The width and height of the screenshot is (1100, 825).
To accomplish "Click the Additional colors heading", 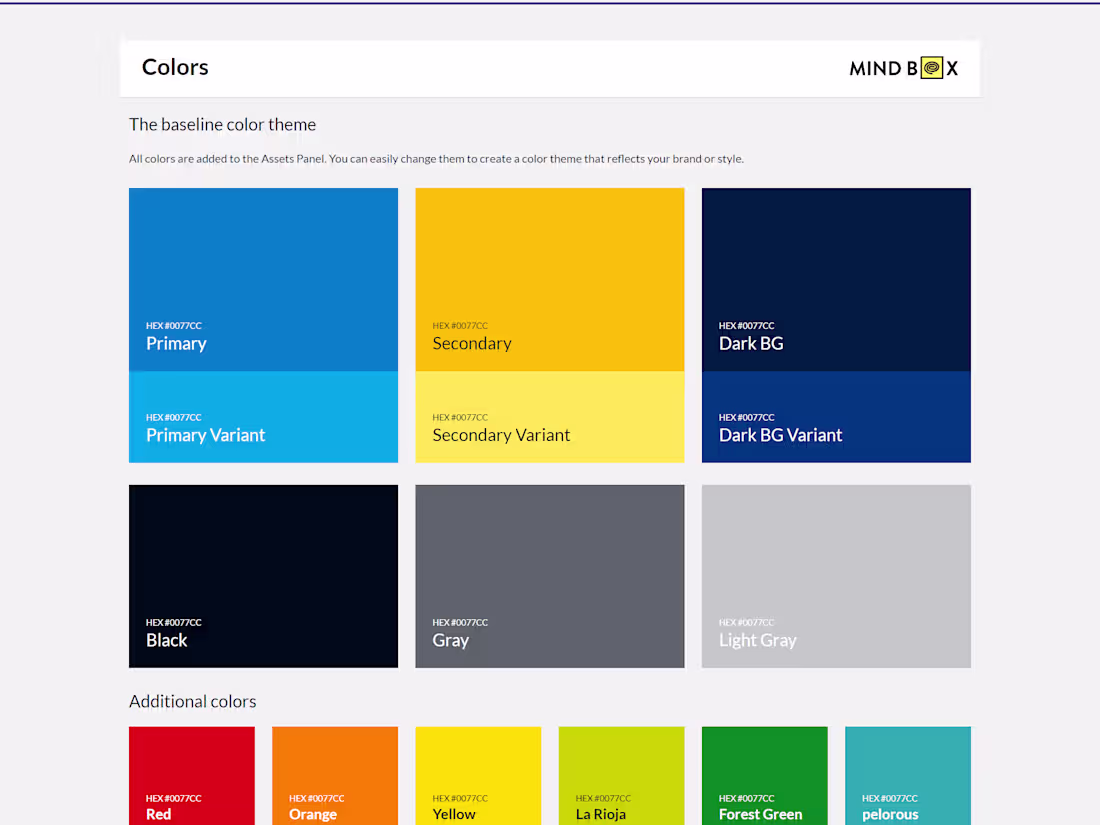I will click(x=192, y=701).
